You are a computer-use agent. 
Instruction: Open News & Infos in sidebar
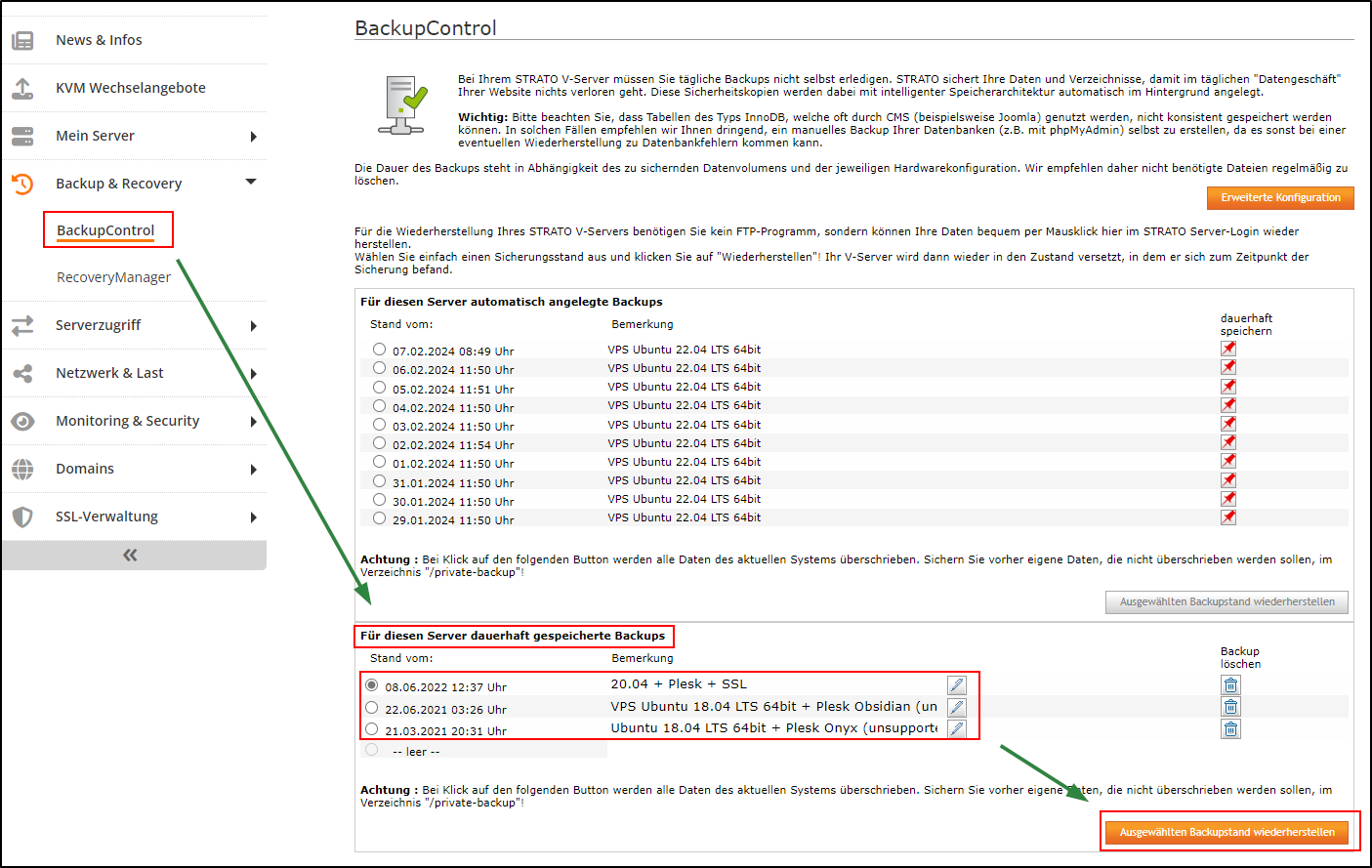tap(99, 40)
